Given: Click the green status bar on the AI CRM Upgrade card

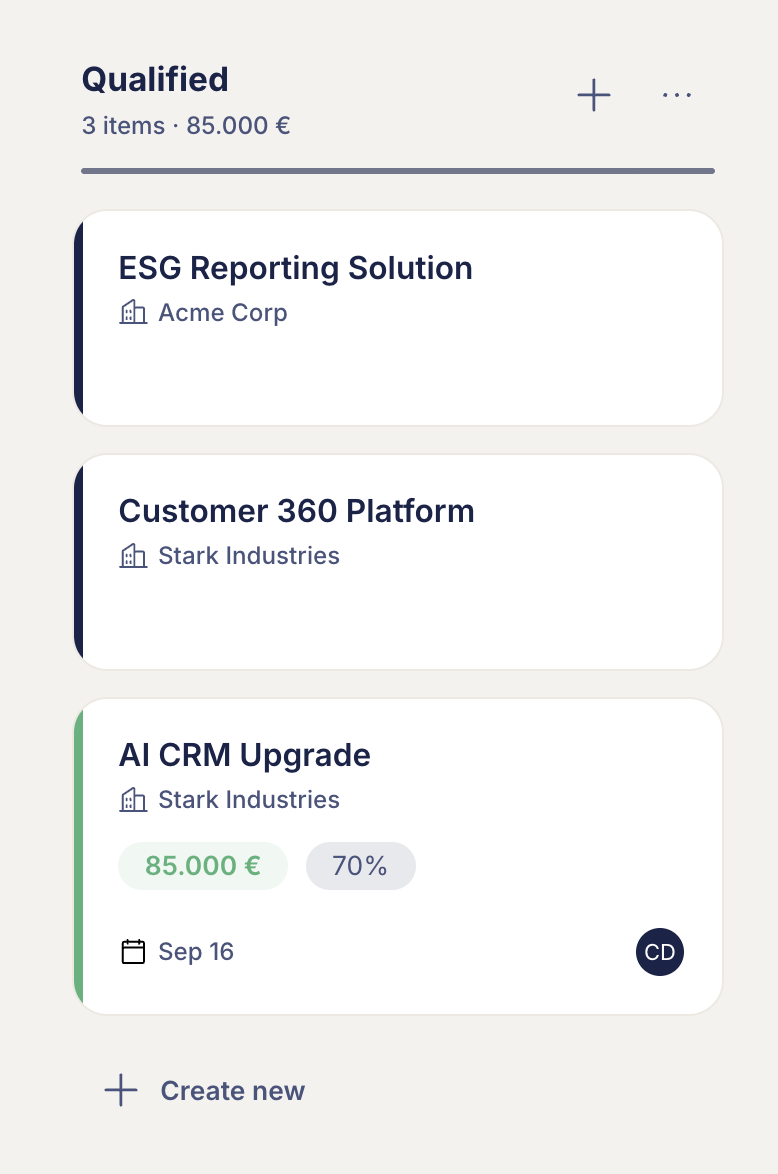Looking at the screenshot, I should tap(79, 857).
